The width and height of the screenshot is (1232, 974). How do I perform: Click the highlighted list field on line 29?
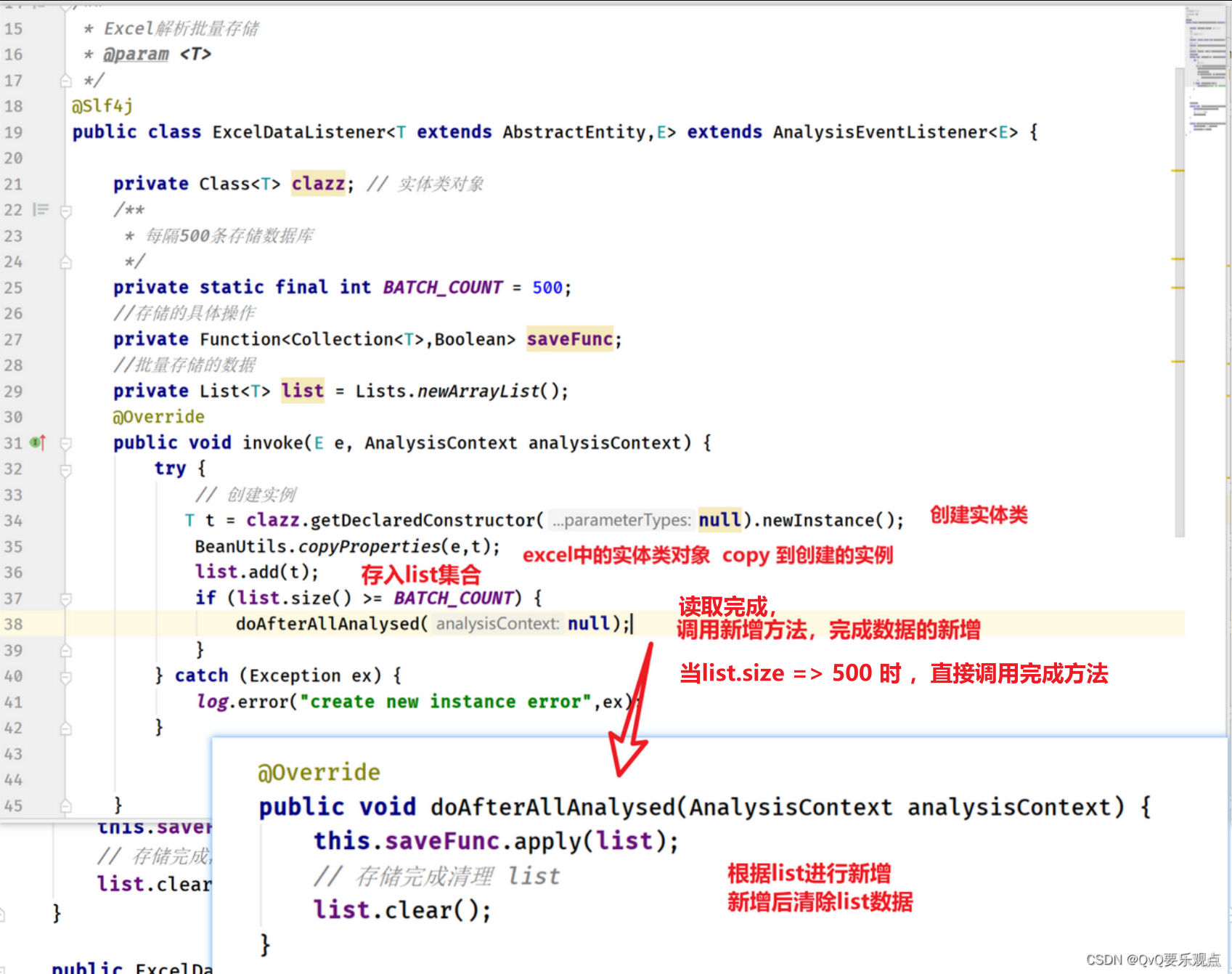tap(303, 391)
